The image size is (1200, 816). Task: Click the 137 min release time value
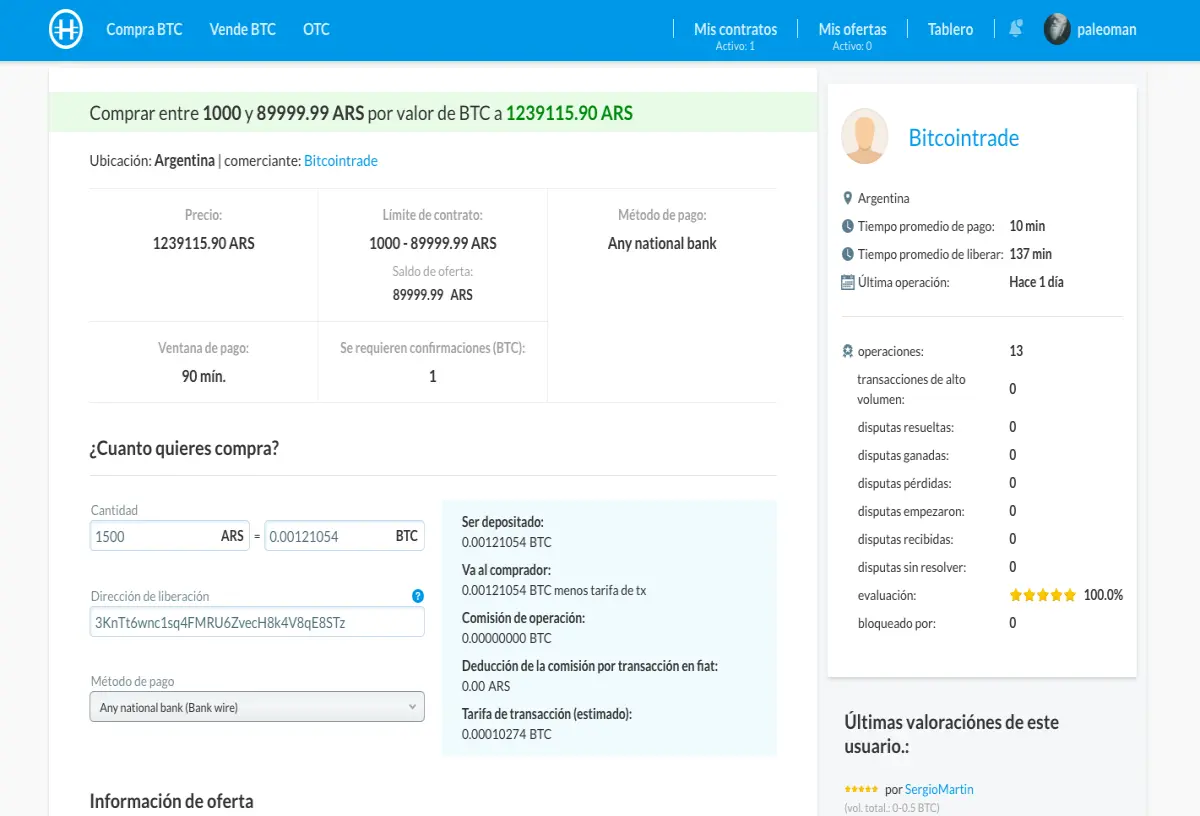click(1030, 254)
